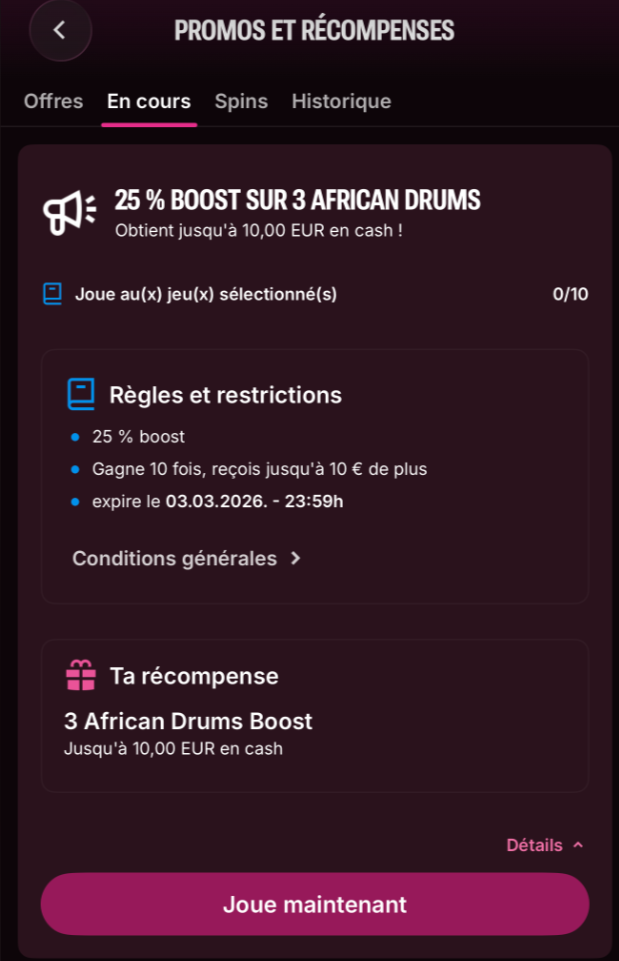Click the 3 African Drums Boost reward
This screenshot has width=619, height=961.
pyautogui.click(x=188, y=721)
